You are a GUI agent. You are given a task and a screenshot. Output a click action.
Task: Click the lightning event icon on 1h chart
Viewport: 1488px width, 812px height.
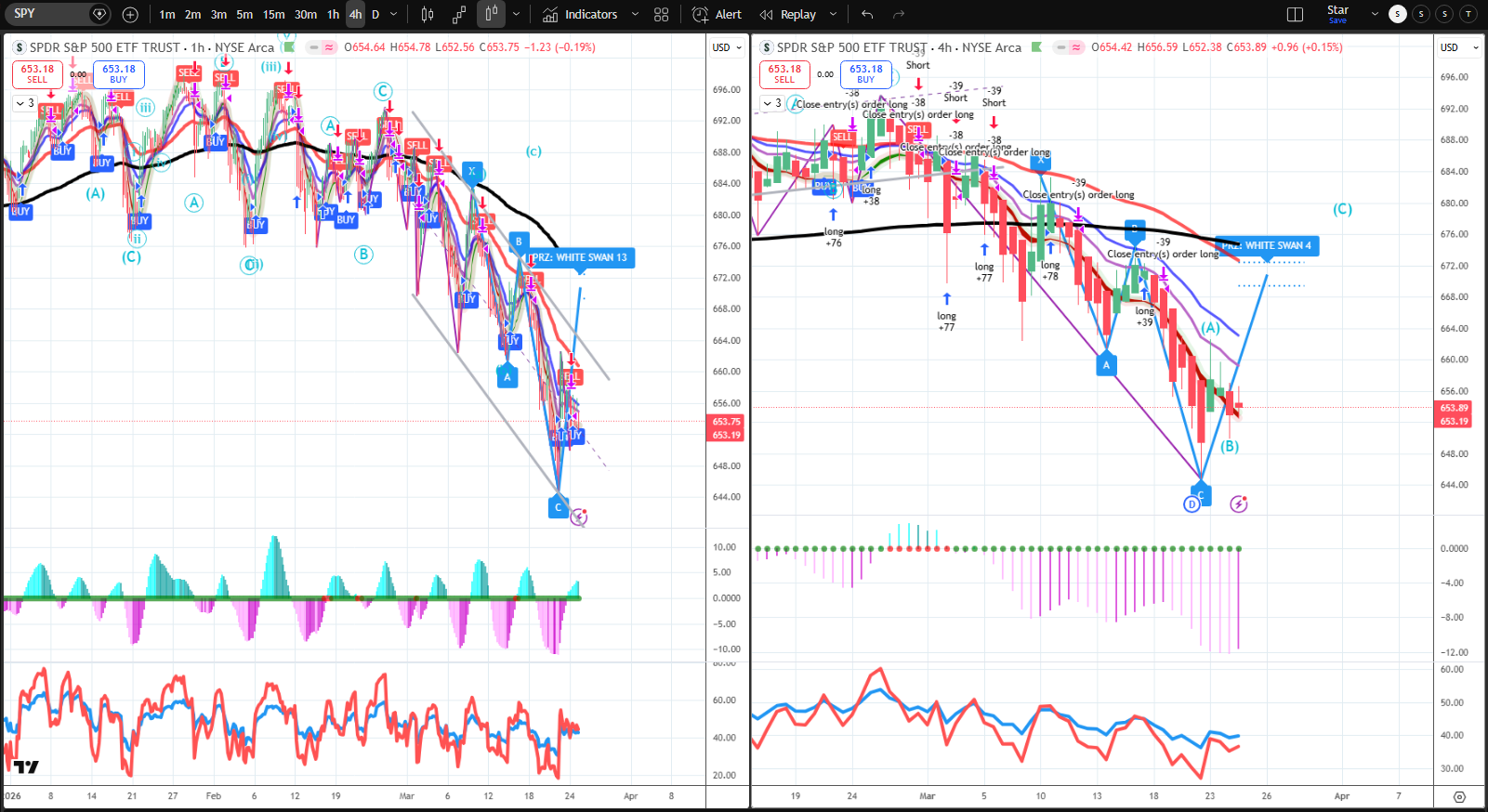579,517
